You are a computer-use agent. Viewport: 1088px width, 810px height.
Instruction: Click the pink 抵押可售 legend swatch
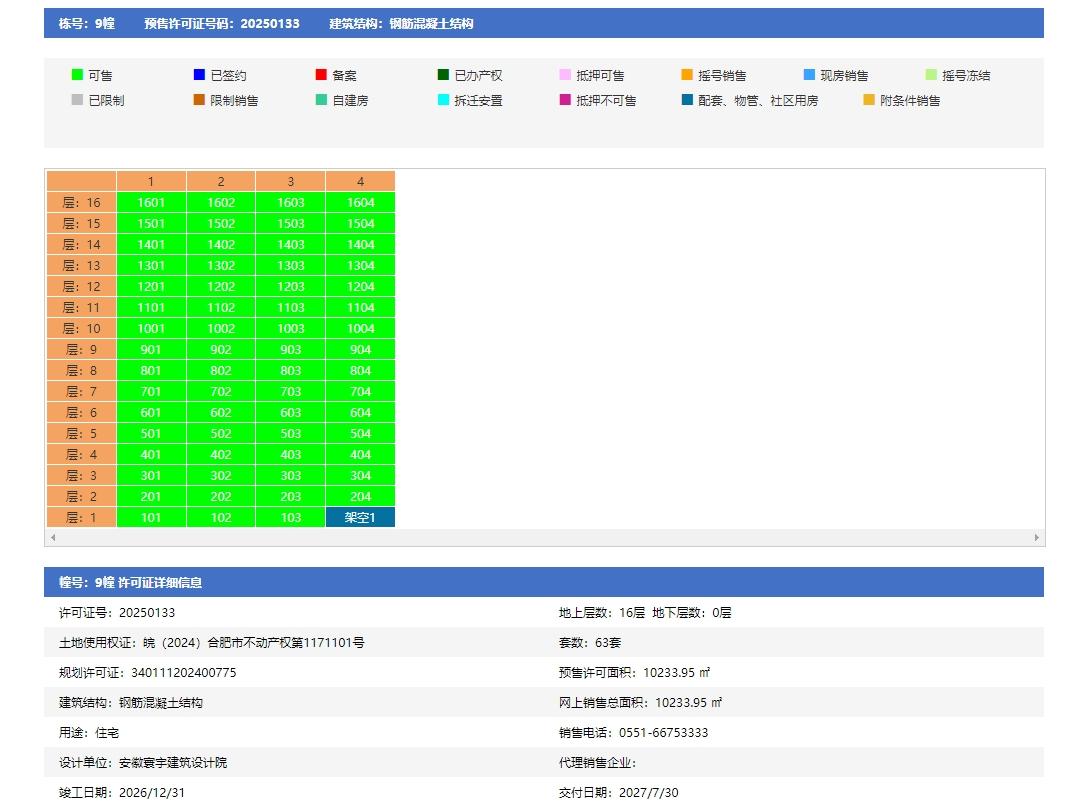click(x=565, y=74)
